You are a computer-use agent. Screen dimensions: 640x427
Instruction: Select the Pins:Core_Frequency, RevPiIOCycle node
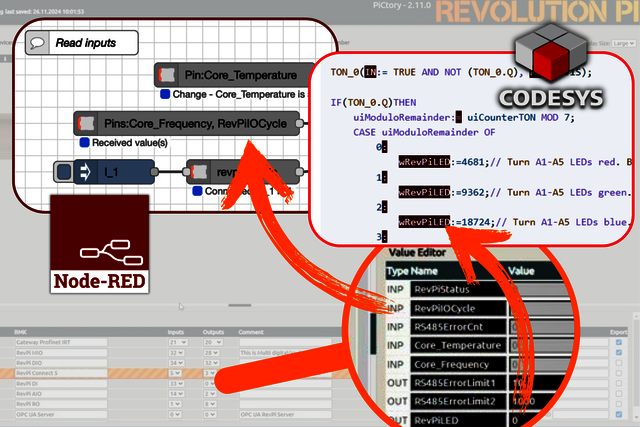187,123
